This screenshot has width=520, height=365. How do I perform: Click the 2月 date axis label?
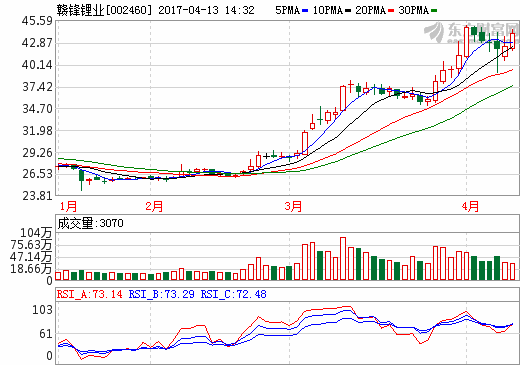tap(154, 206)
